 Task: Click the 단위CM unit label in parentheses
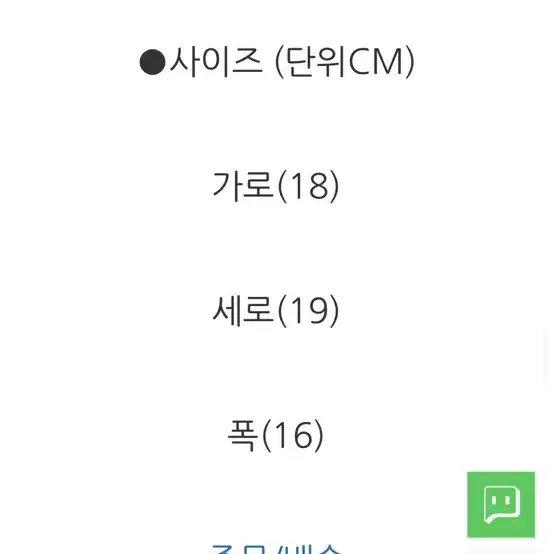[x=344, y=62]
